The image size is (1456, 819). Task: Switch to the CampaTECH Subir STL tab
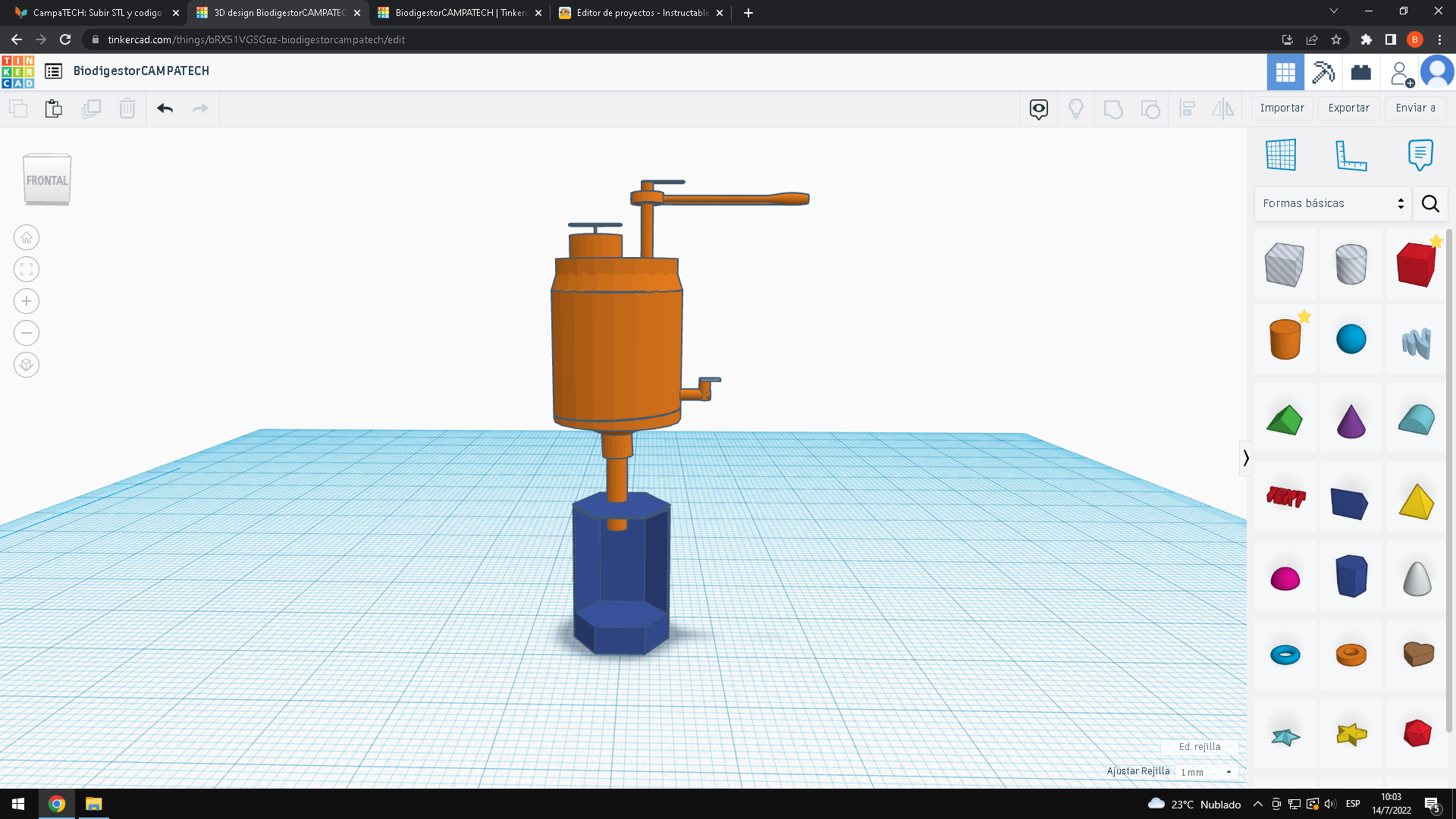click(97, 13)
